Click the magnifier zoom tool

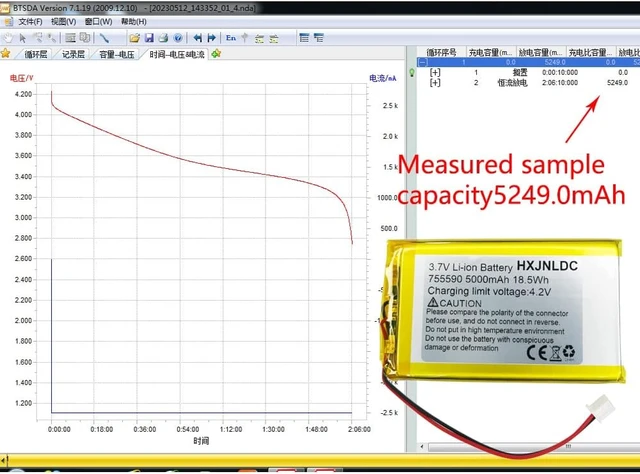coord(52,38)
